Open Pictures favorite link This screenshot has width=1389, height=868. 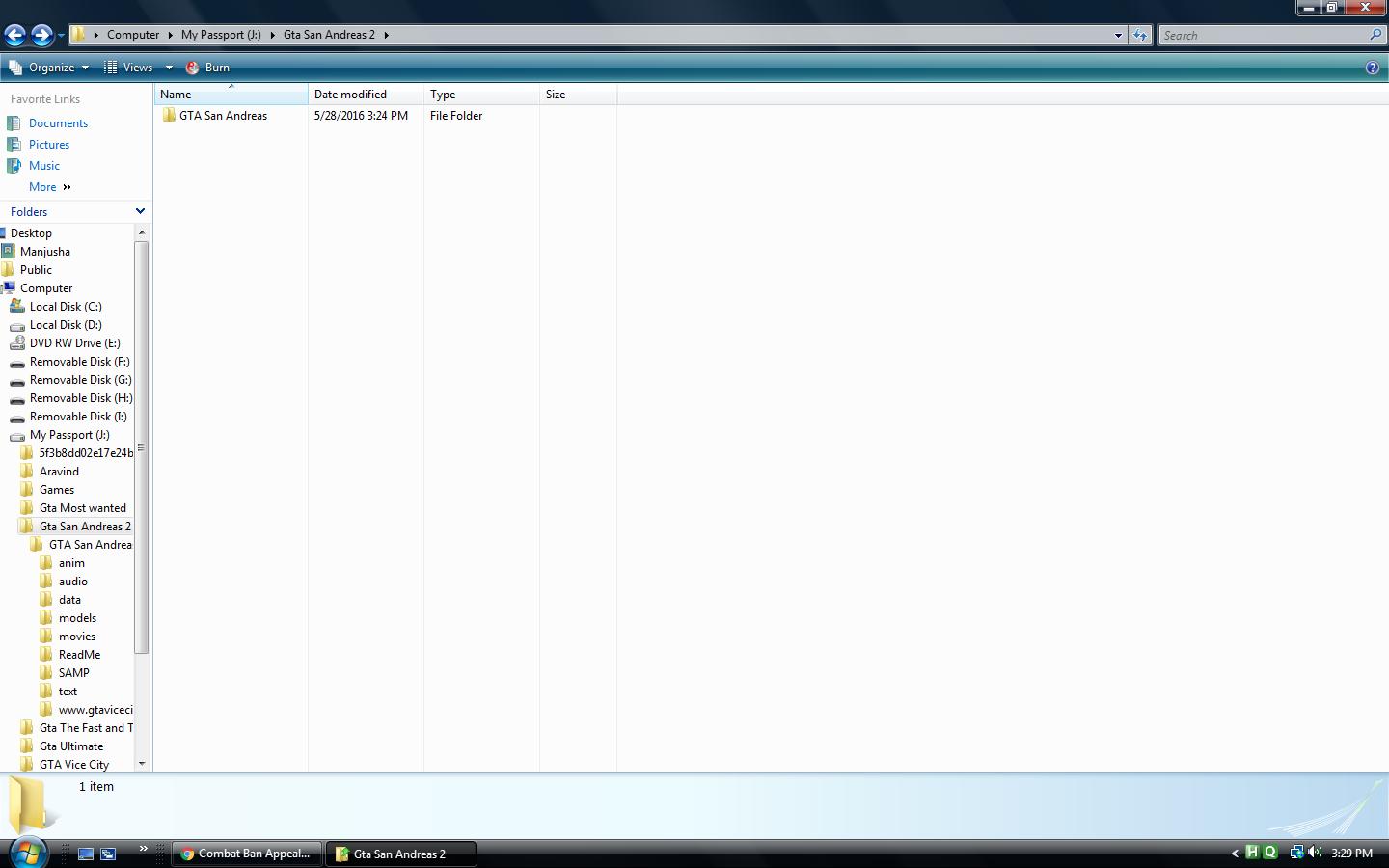49,145
